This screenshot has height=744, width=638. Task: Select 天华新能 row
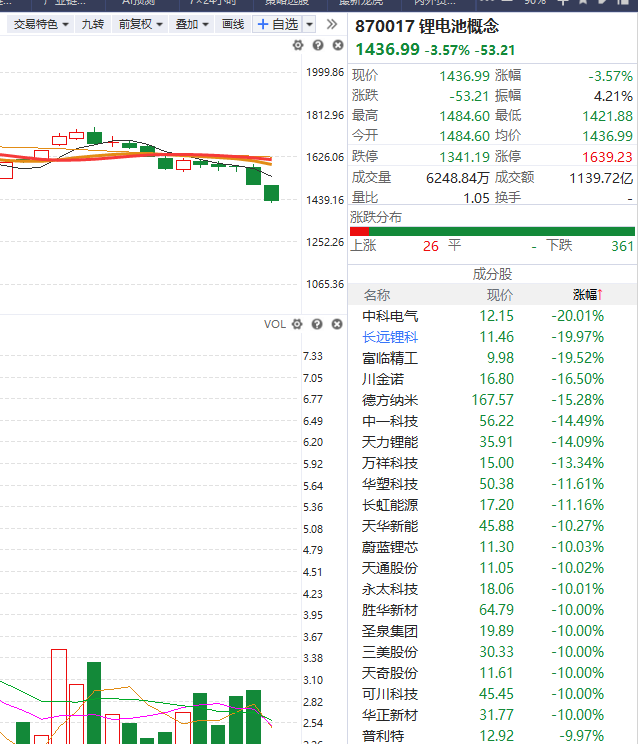click(x=492, y=526)
